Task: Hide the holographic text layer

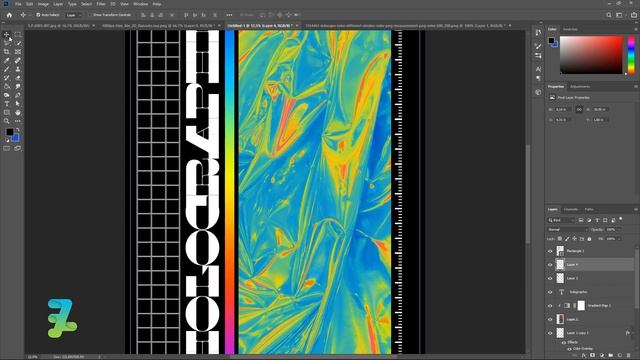Action: [x=550, y=292]
